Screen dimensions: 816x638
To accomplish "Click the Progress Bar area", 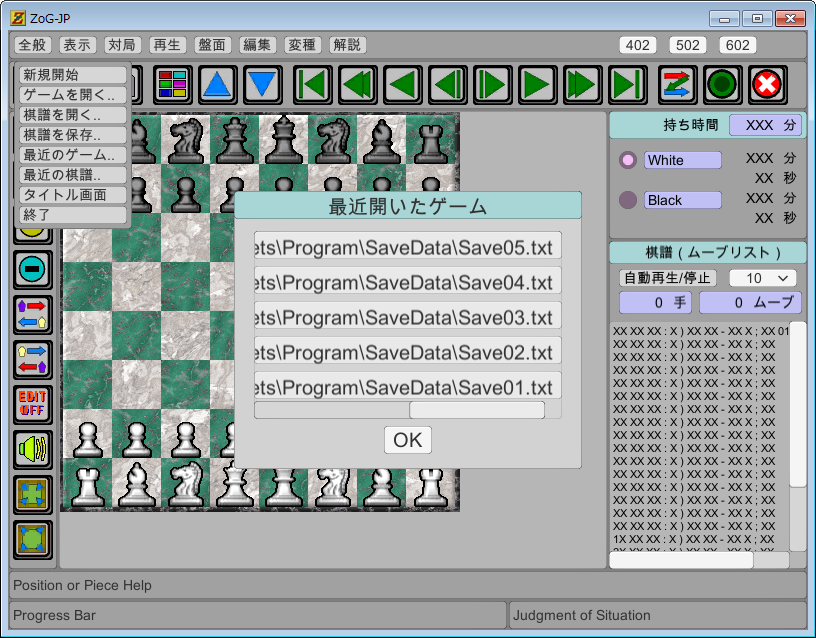I will (258, 615).
